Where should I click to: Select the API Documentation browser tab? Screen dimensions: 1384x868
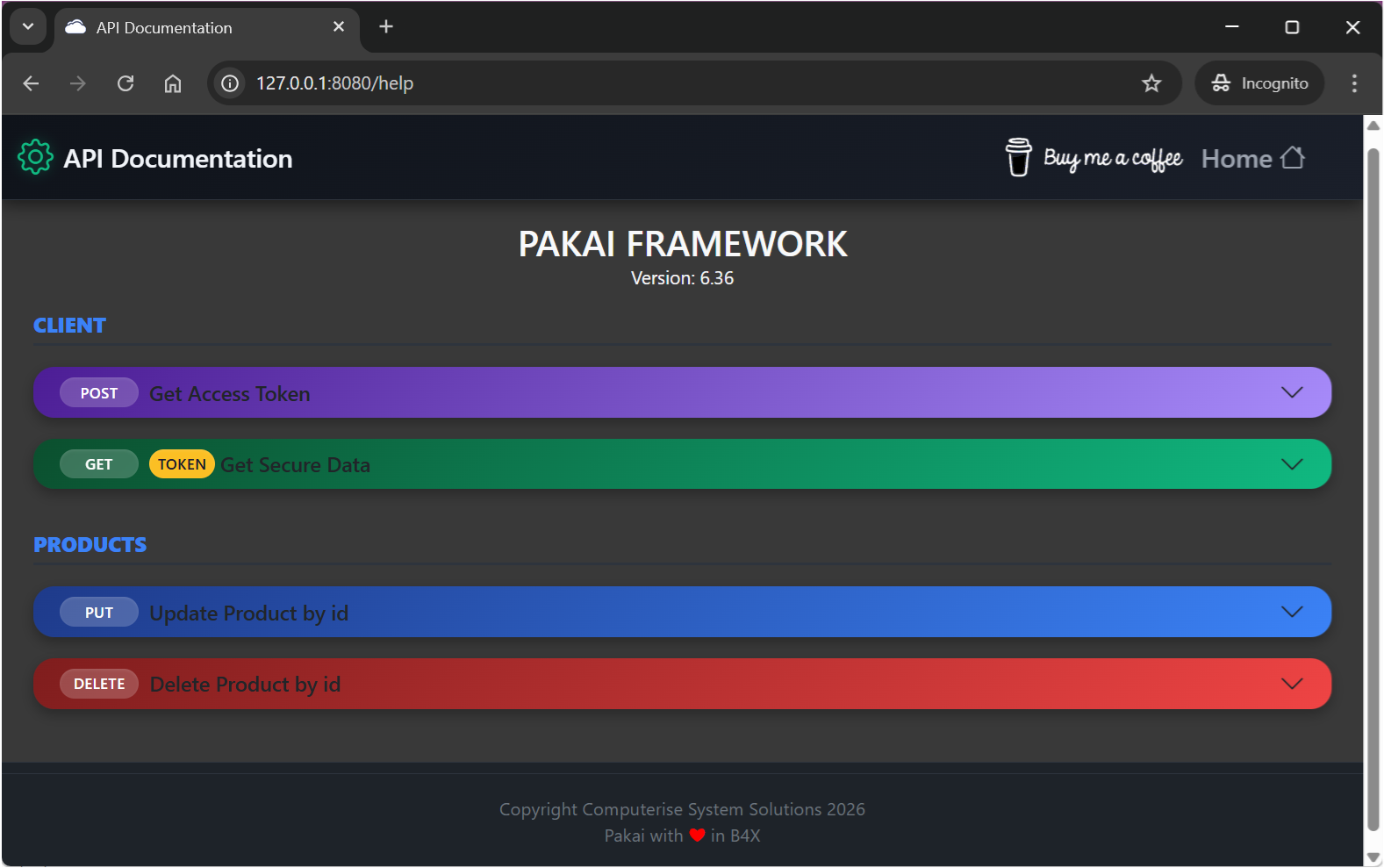click(207, 27)
